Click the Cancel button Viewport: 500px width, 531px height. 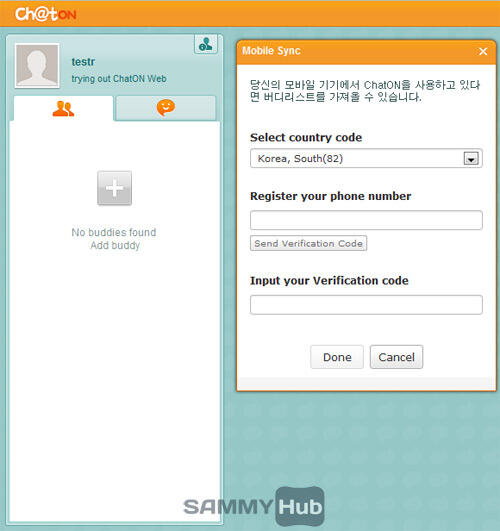[x=396, y=357]
